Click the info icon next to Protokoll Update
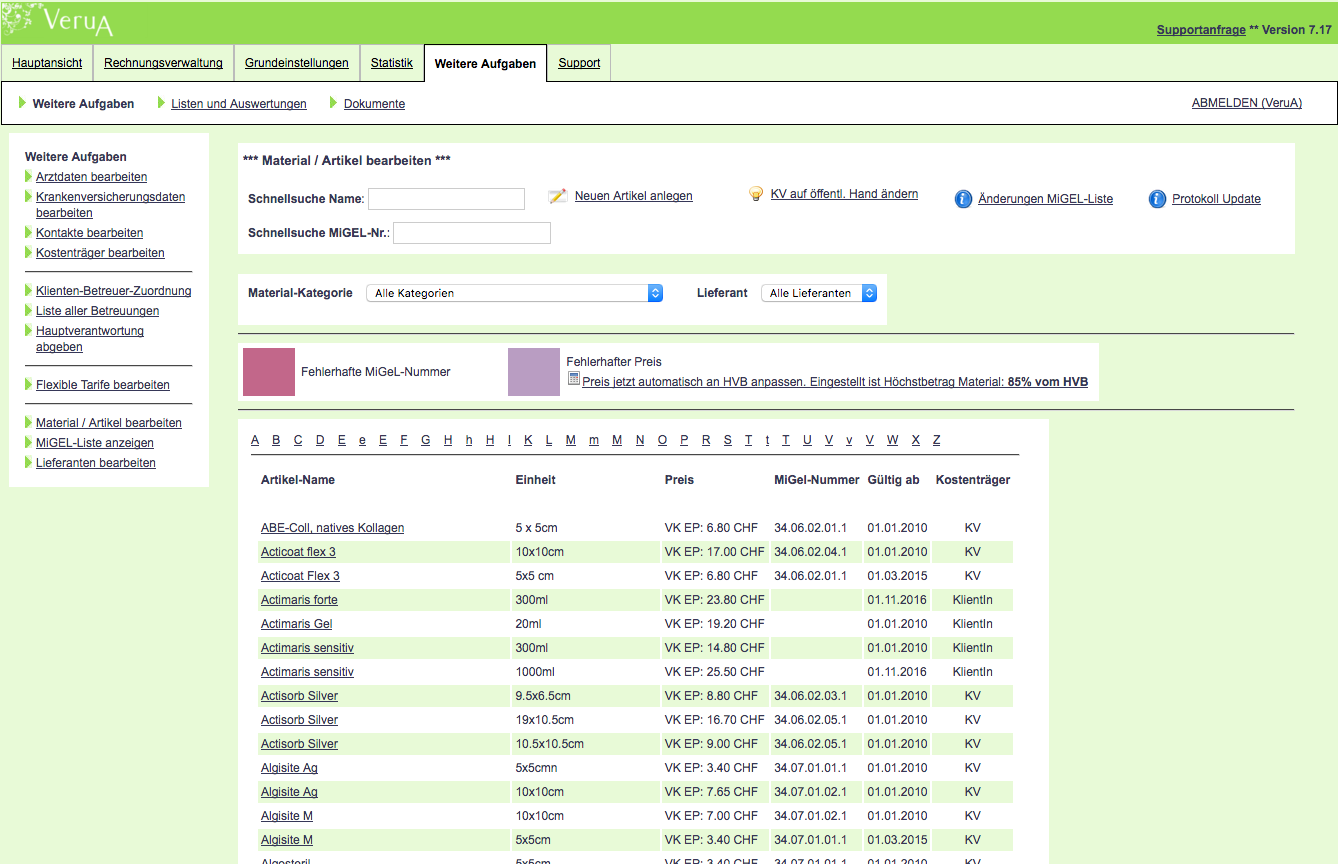 [1157, 199]
